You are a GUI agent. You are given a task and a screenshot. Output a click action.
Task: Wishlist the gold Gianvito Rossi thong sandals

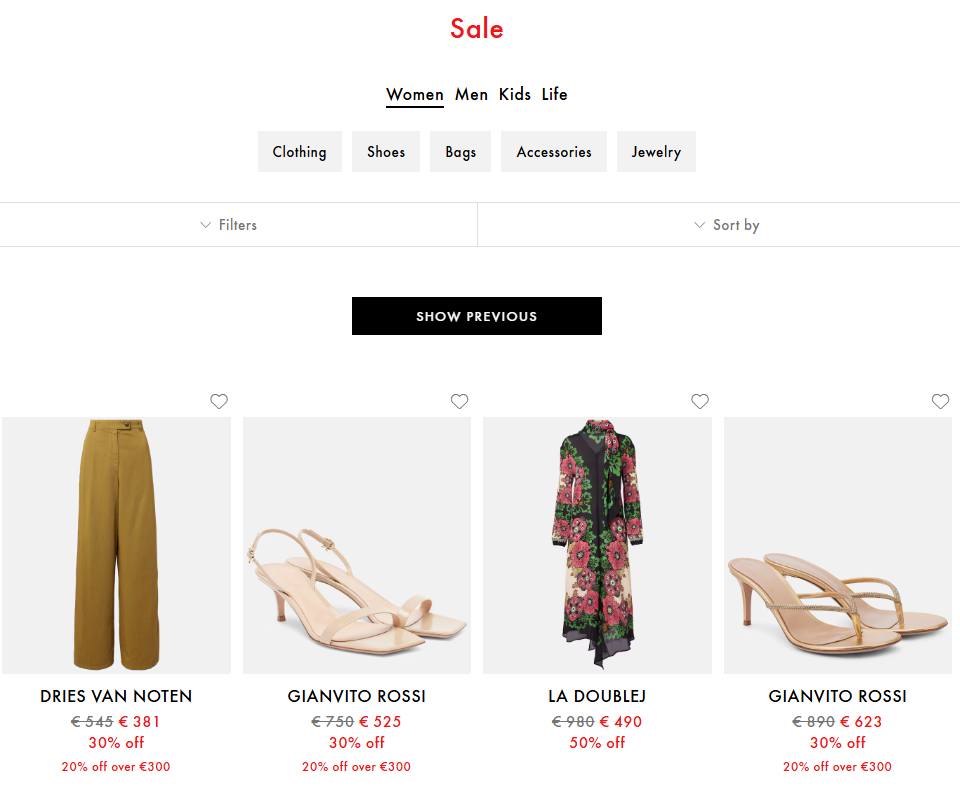tap(940, 401)
